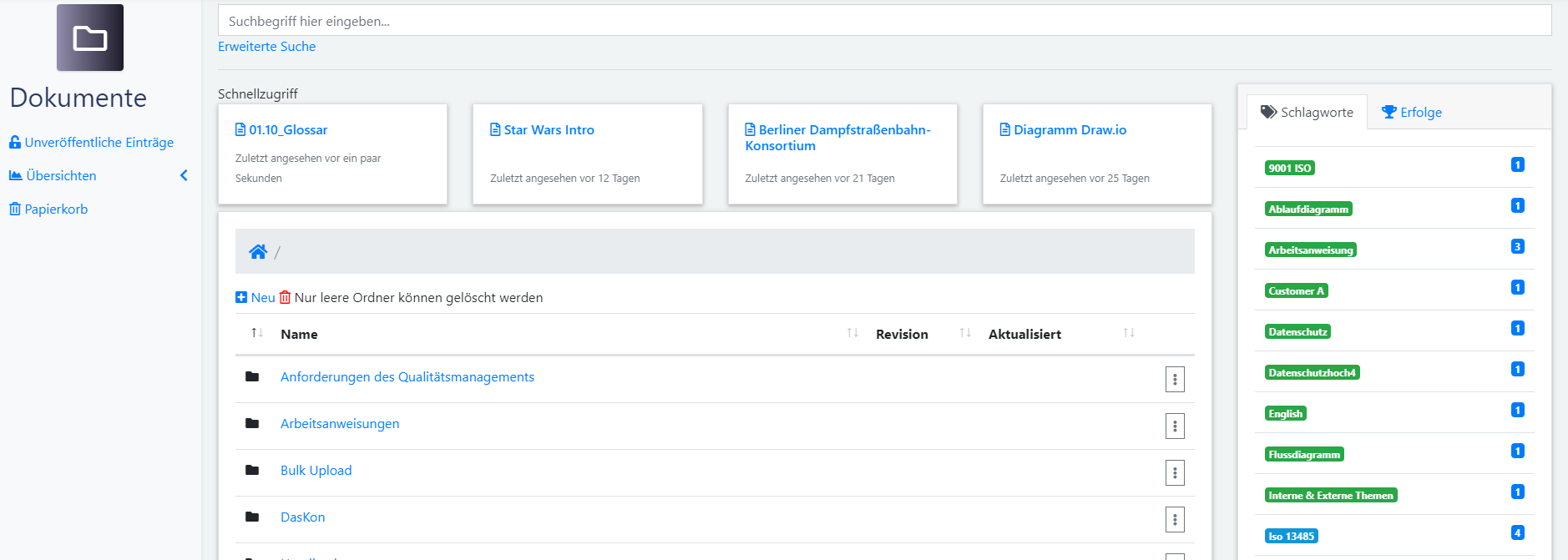Open the Arbeitsanweisungen folder
The width and height of the screenshot is (1568, 560).
tap(340, 424)
